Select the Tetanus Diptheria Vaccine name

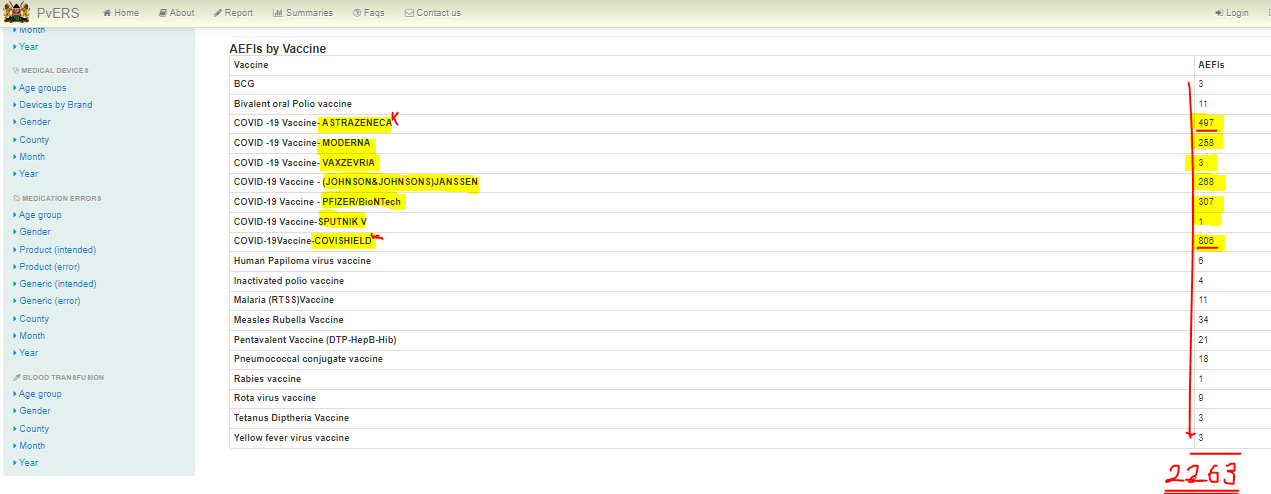point(291,418)
